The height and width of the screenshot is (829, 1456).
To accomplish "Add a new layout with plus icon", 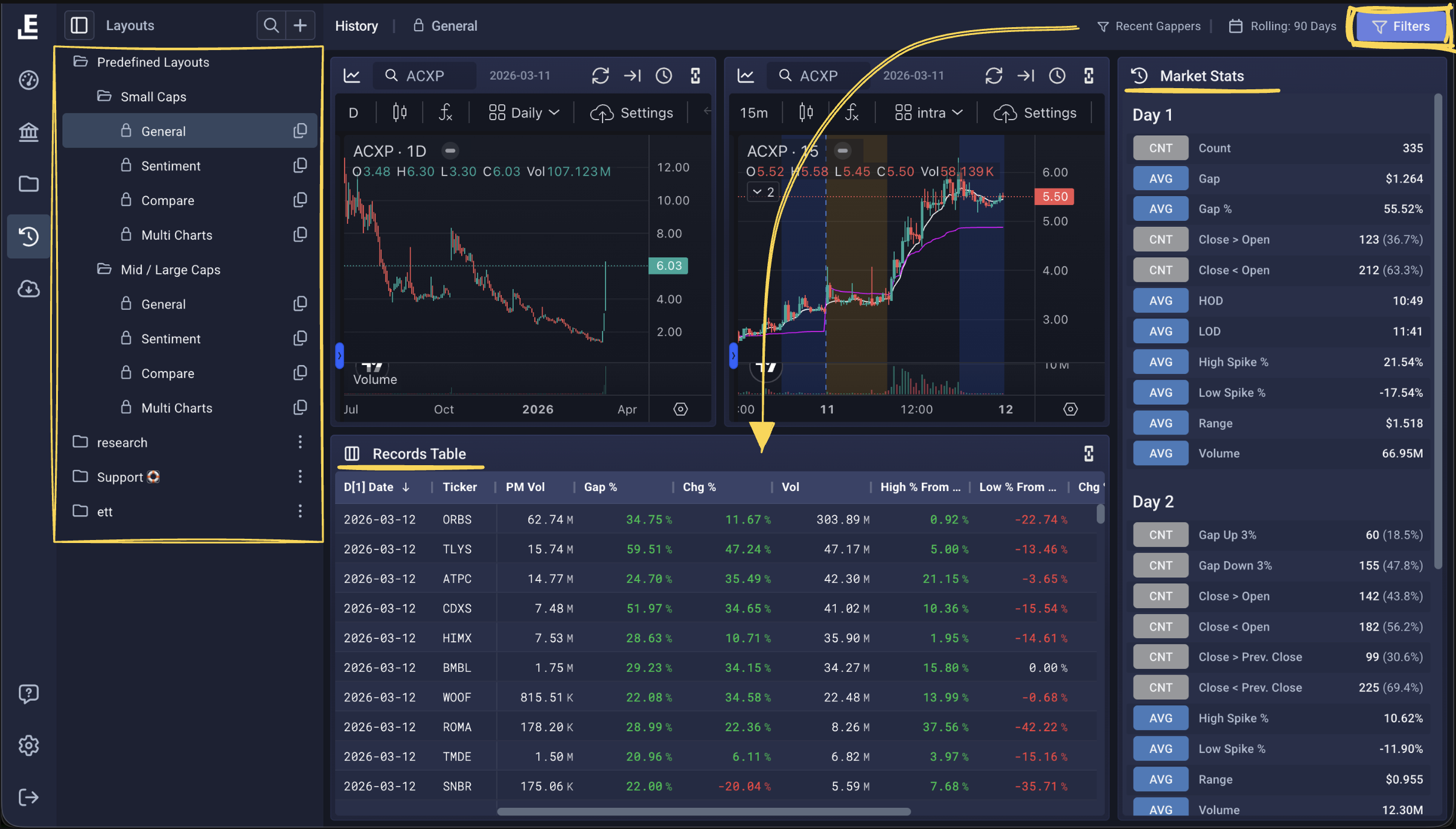I will pyautogui.click(x=300, y=25).
